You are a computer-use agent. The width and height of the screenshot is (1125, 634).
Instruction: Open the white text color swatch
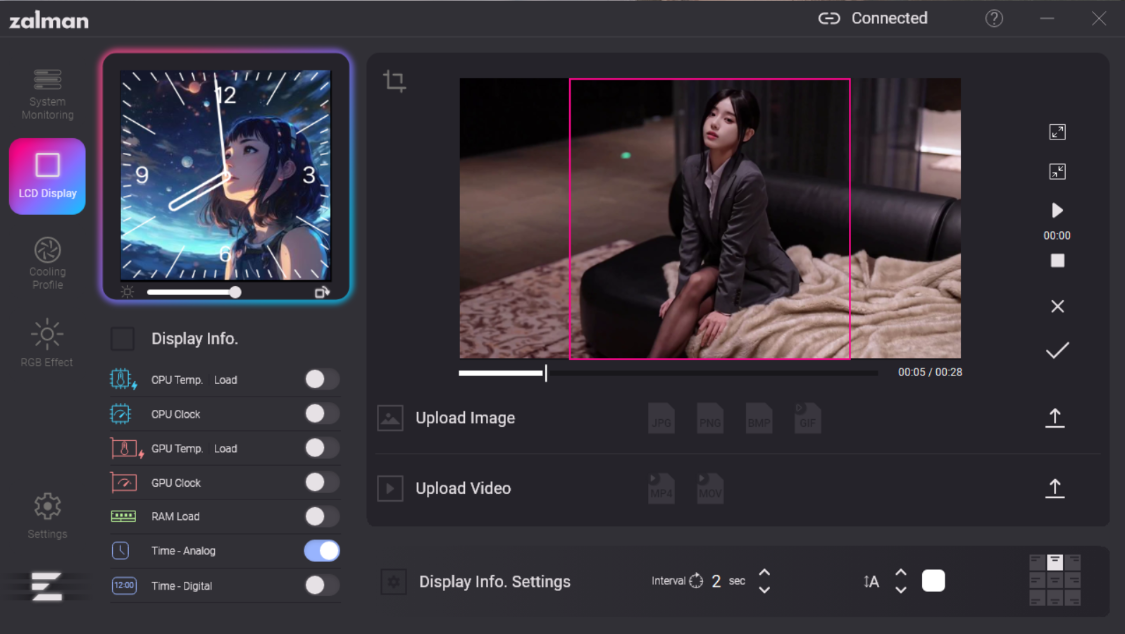pos(933,581)
